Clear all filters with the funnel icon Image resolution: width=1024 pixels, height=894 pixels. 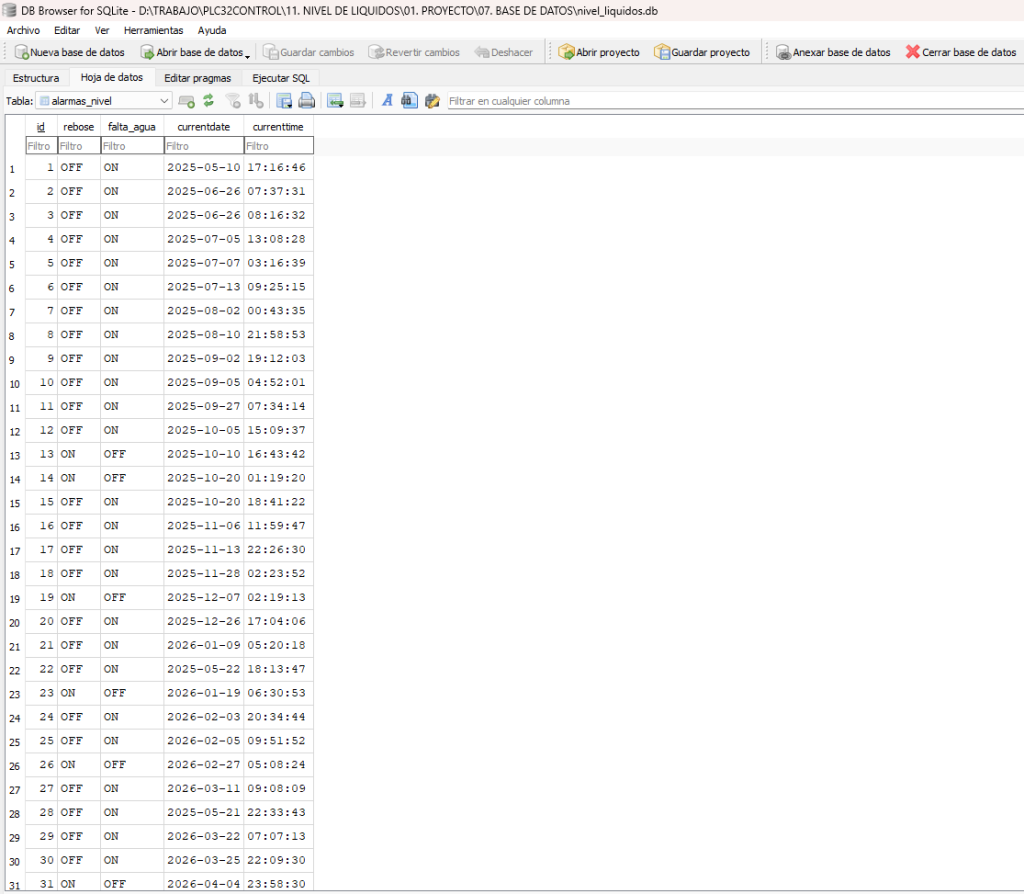click(232, 101)
